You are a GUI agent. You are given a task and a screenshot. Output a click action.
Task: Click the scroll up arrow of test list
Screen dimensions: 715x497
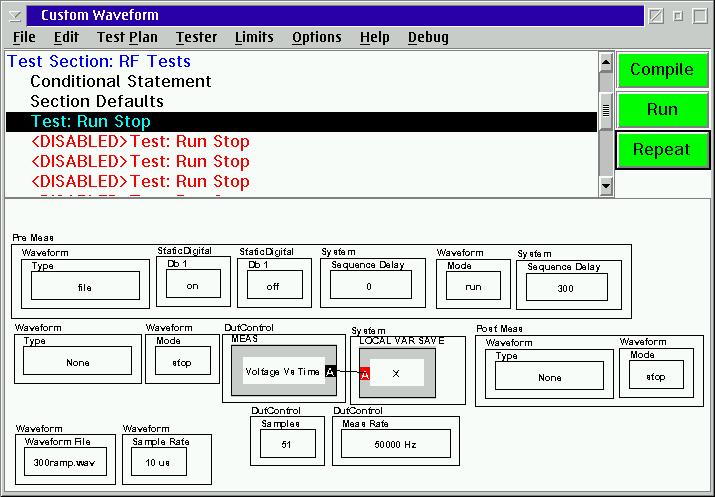pyautogui.click(x=606, y=62)
